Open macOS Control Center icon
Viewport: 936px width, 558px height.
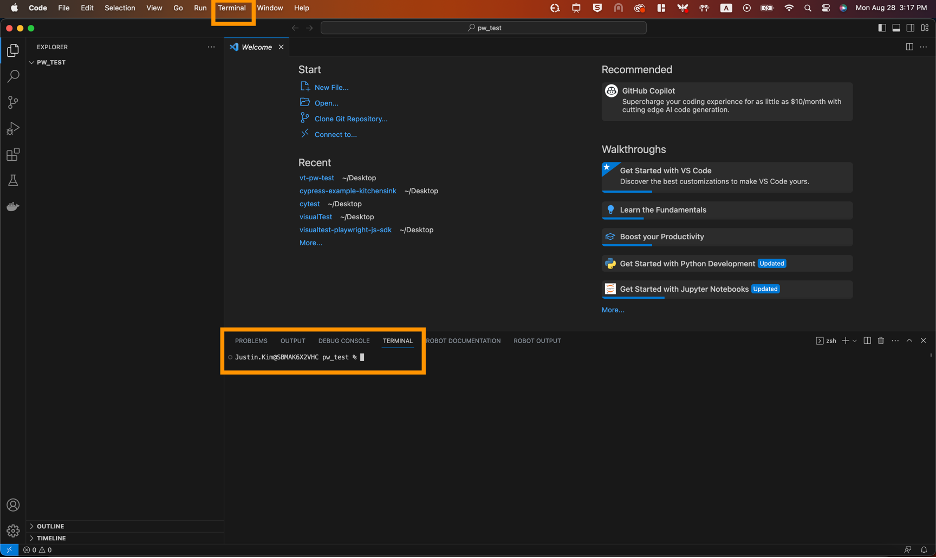[x=826, y=8]
